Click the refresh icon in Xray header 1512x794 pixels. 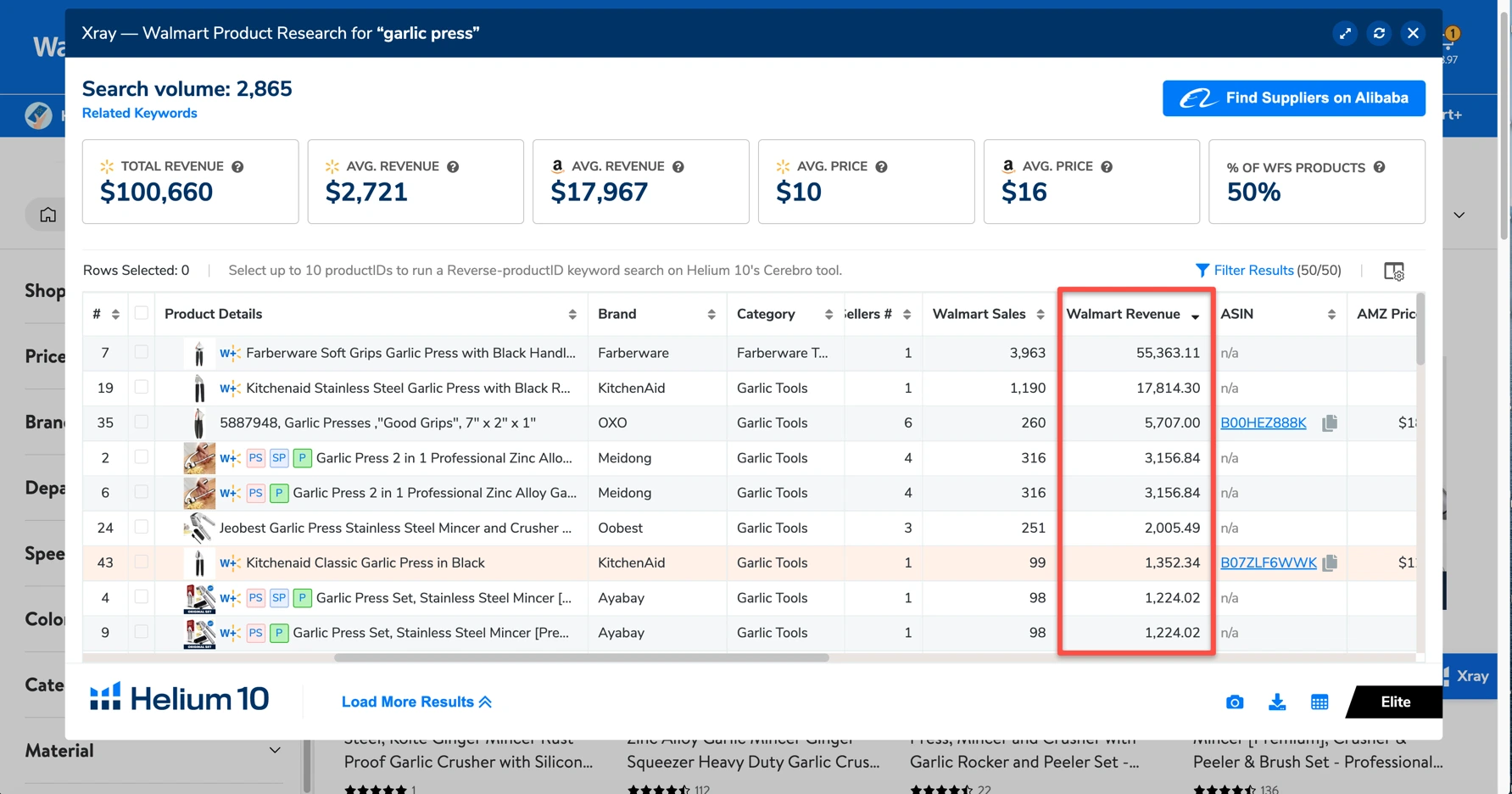point(1379,33)
